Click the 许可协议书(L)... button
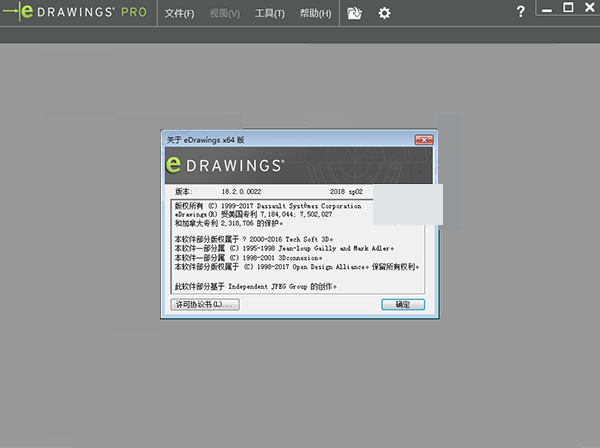Viewport: 600px width, 448px height. 205,305
